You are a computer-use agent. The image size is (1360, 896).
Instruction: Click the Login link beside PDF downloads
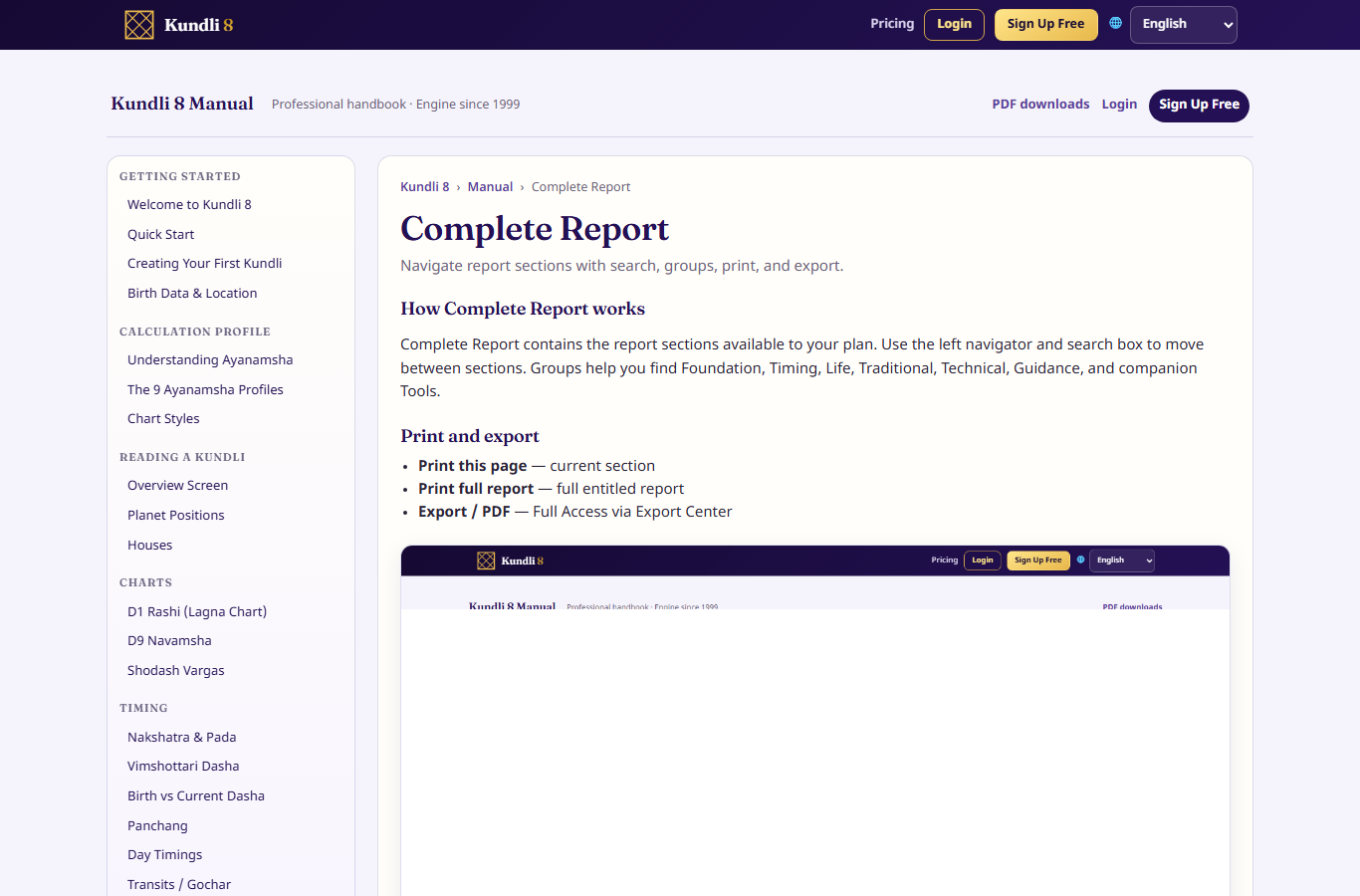click(x=1119, y=105)
